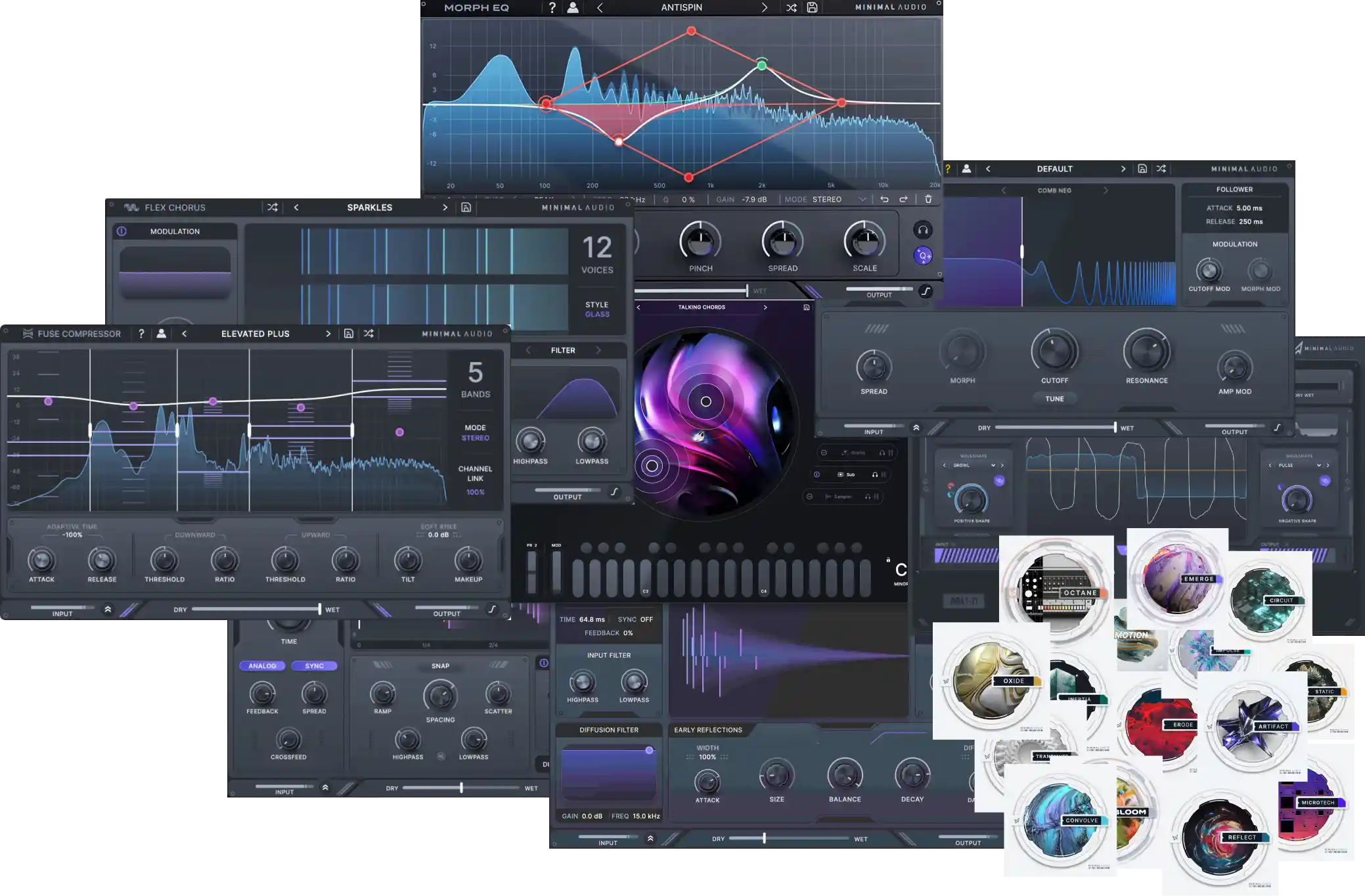Click the save preset icon in Fuse Compressor
This screenshot has width=1365, height=896.
[x=349, y=333]
